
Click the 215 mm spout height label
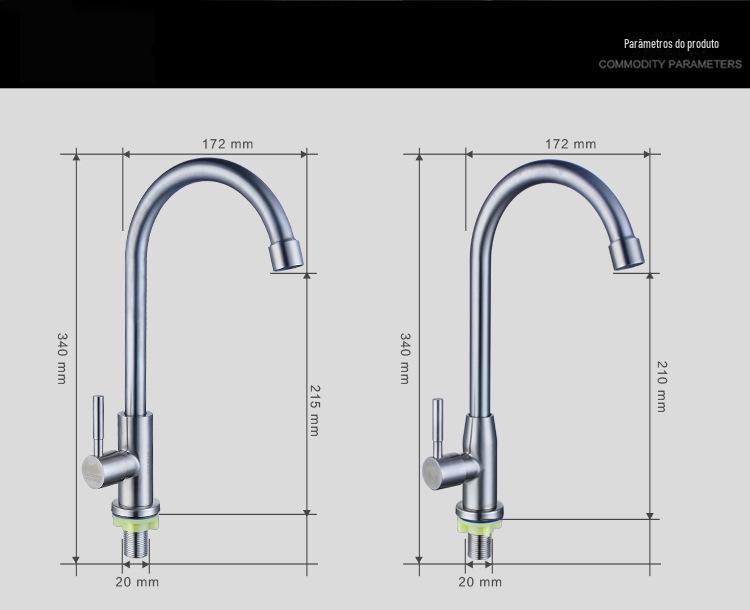click(x=314, y=410)
